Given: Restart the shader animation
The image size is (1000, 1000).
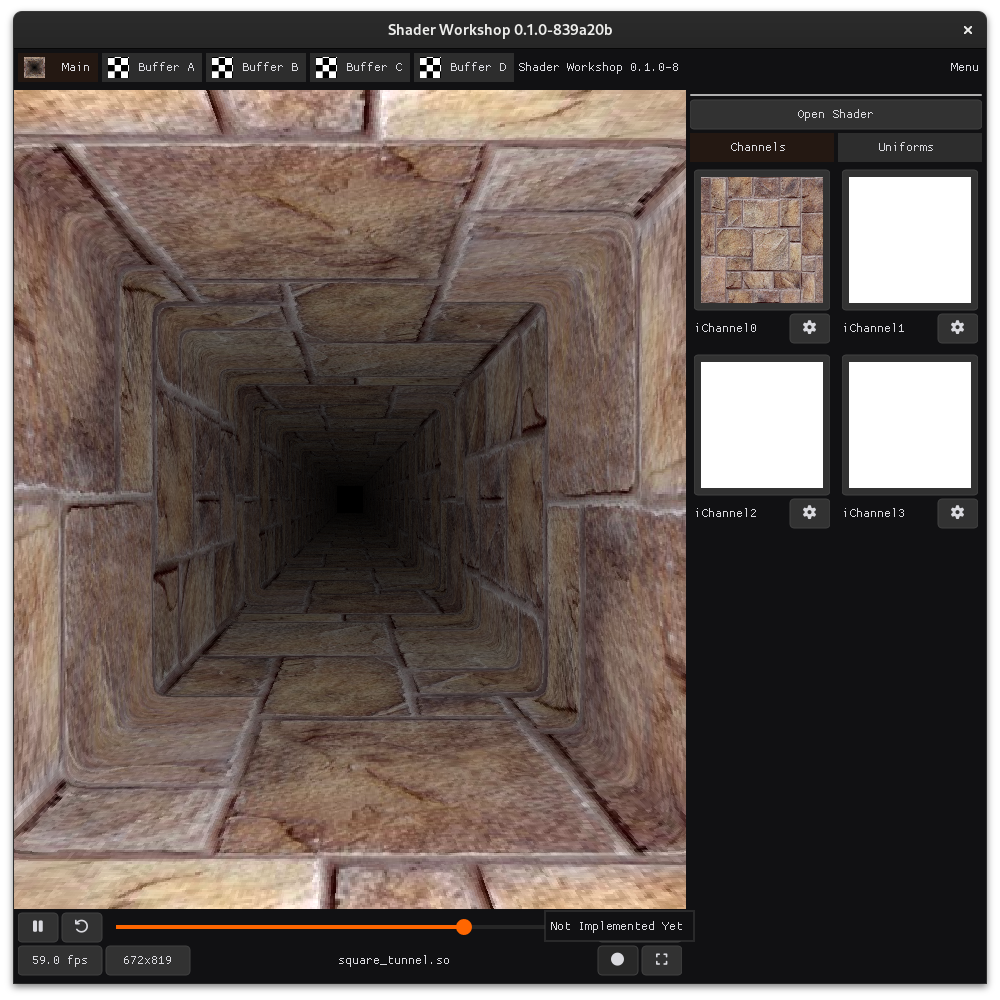Looking at the screenshot, I should (81, 927).
